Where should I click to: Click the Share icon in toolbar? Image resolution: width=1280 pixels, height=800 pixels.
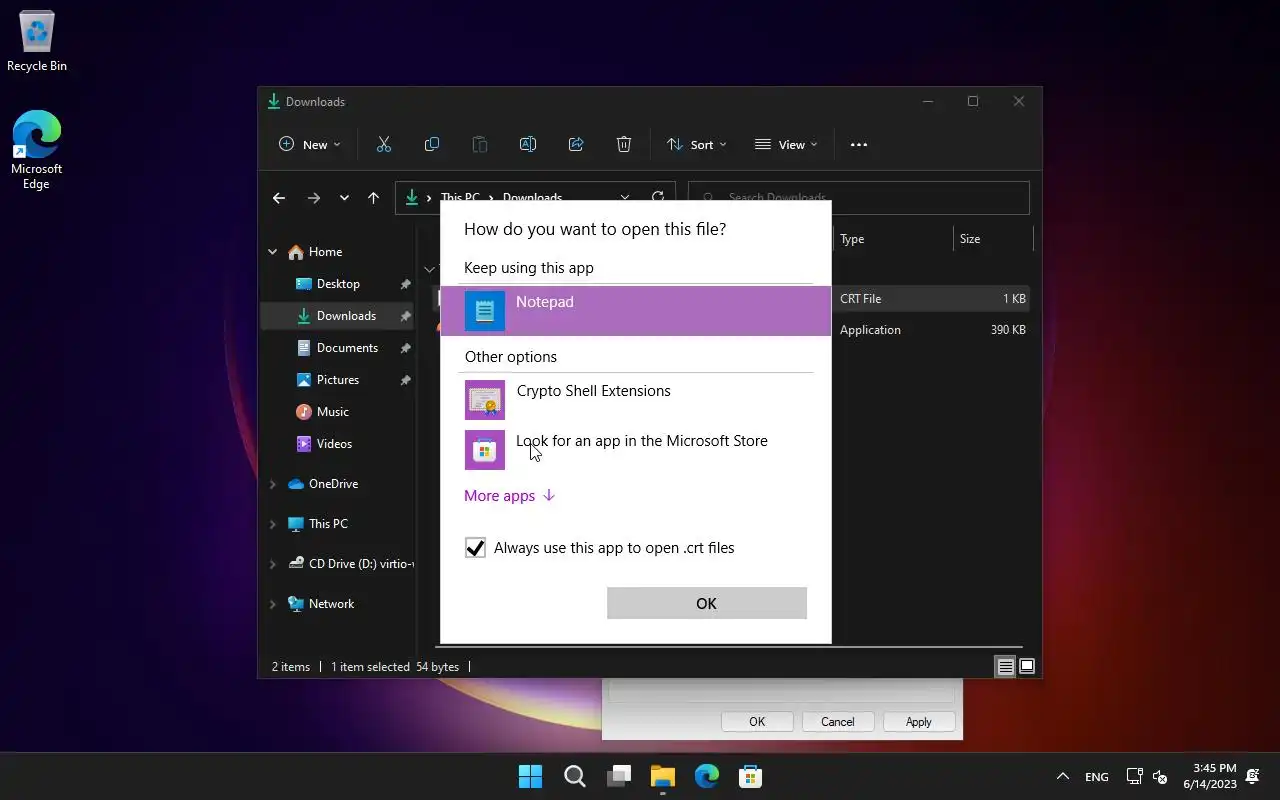576,145
